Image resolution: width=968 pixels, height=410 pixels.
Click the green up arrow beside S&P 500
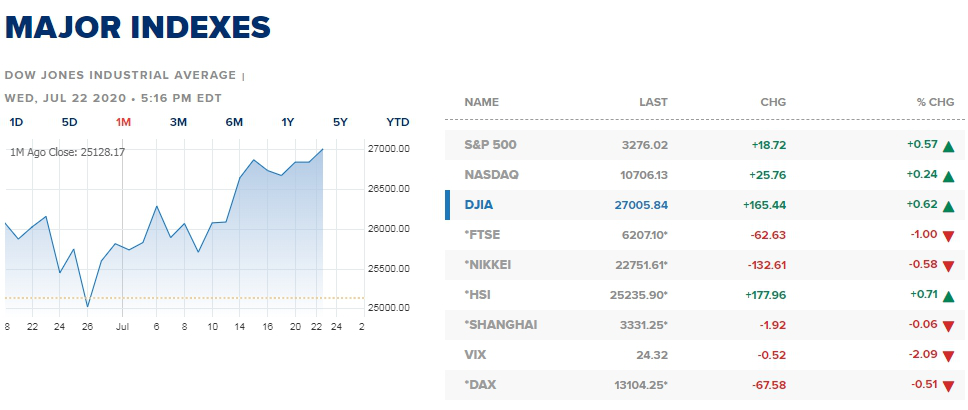coord(948,147)
